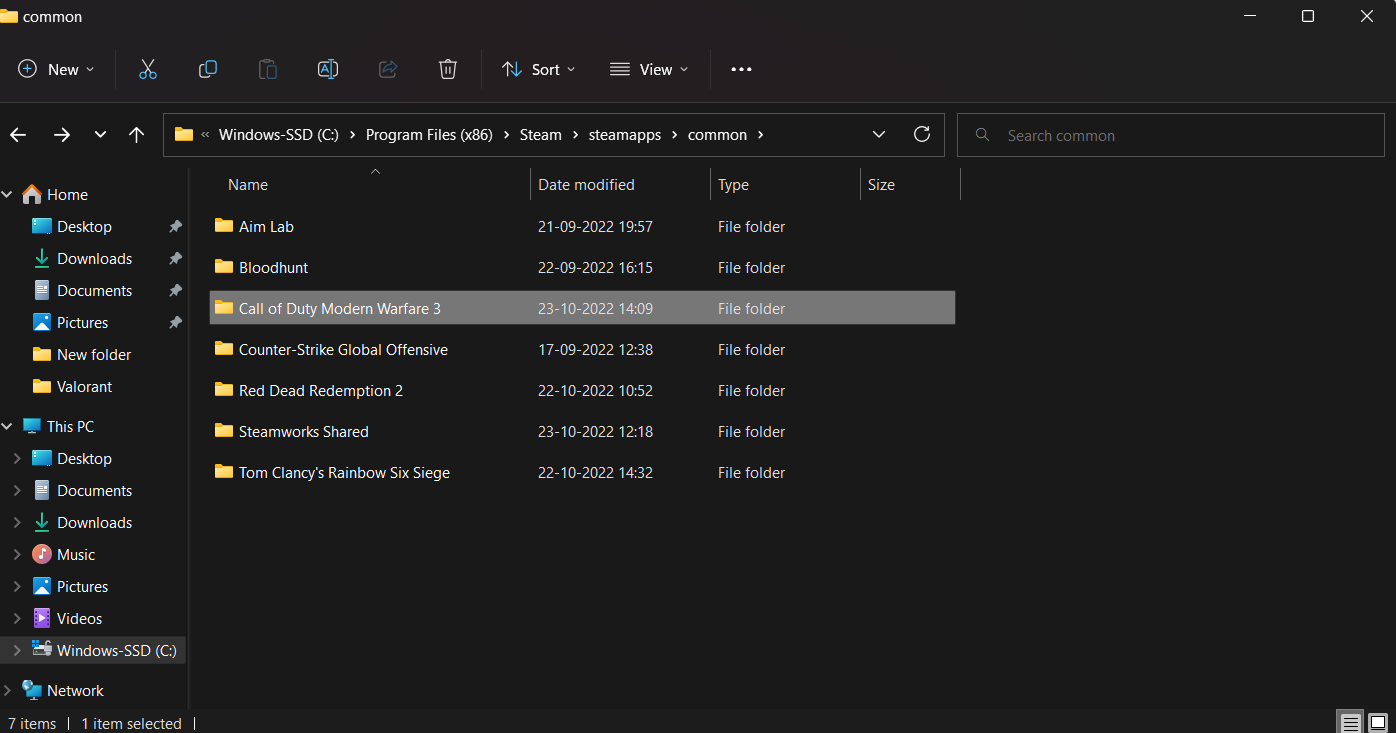This screenshot has width=1396, height=733.
Task: Collapse the Home section in sidebar
Action: [7, 195]
